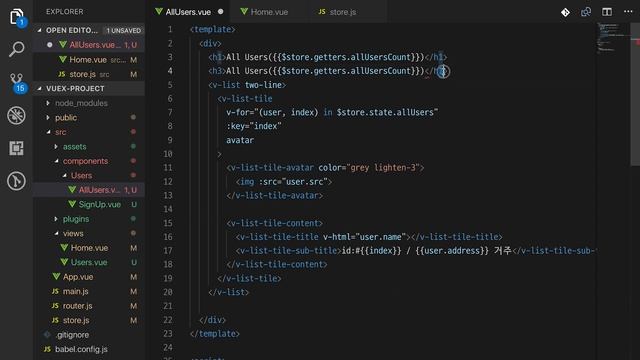Select Home.vue in Open Editors list
The width and height of the screenshot is (640, 360).
tap(89, 60)
